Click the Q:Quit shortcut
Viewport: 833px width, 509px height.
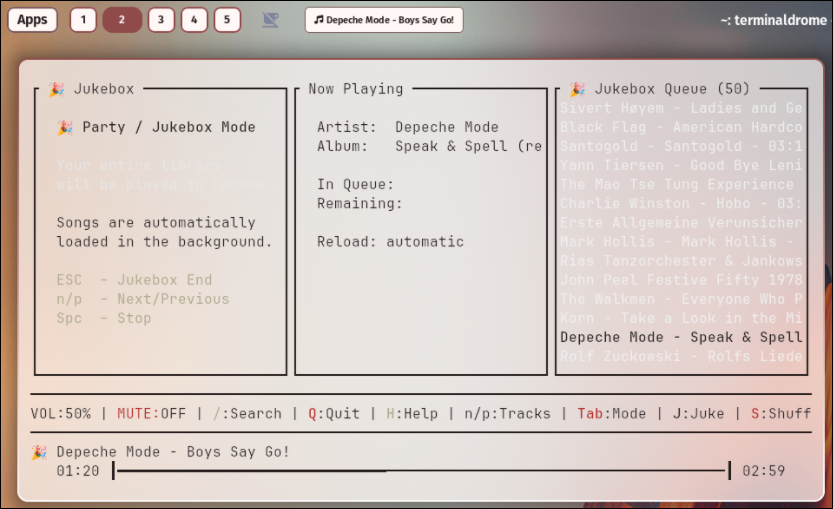point(334,414)
